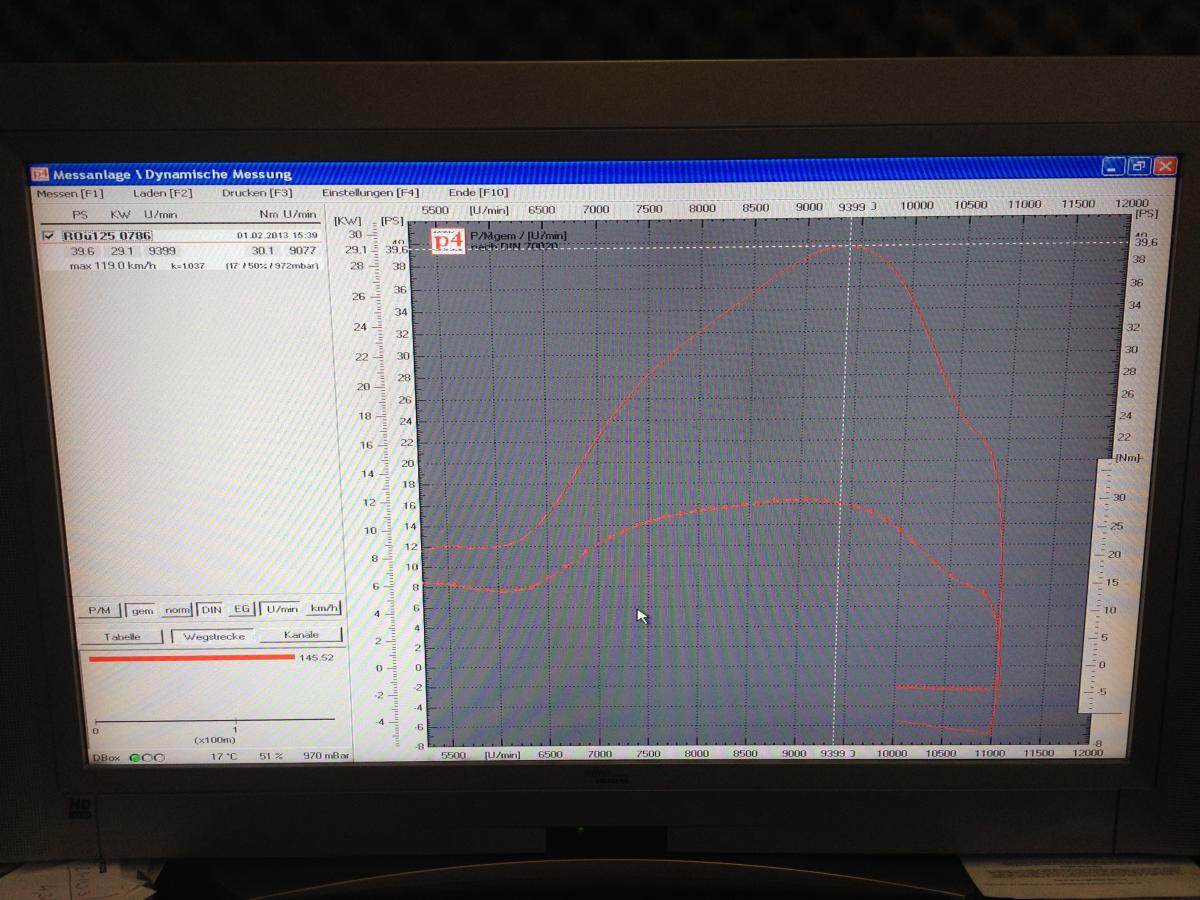Open the Laden [F2] menu
Screen dimensions: 1200x900
[x=162, y=193]
